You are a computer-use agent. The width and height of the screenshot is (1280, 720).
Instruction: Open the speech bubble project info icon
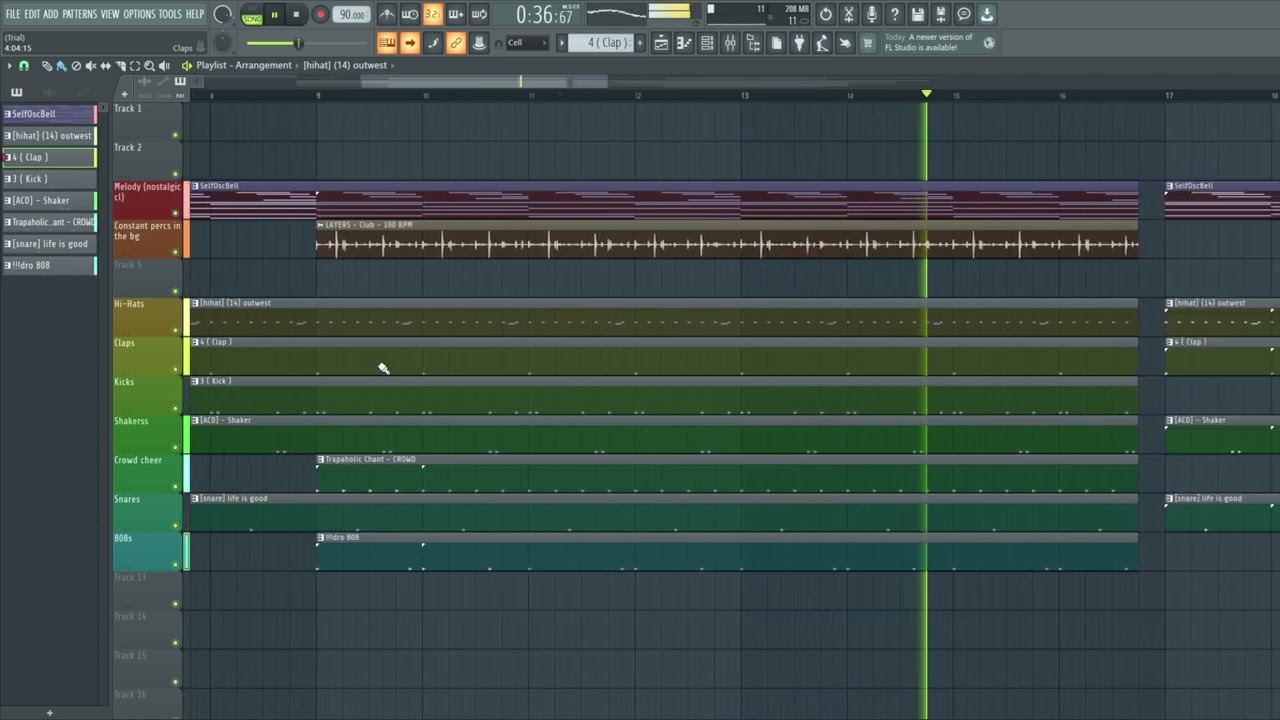coord(963,15)
